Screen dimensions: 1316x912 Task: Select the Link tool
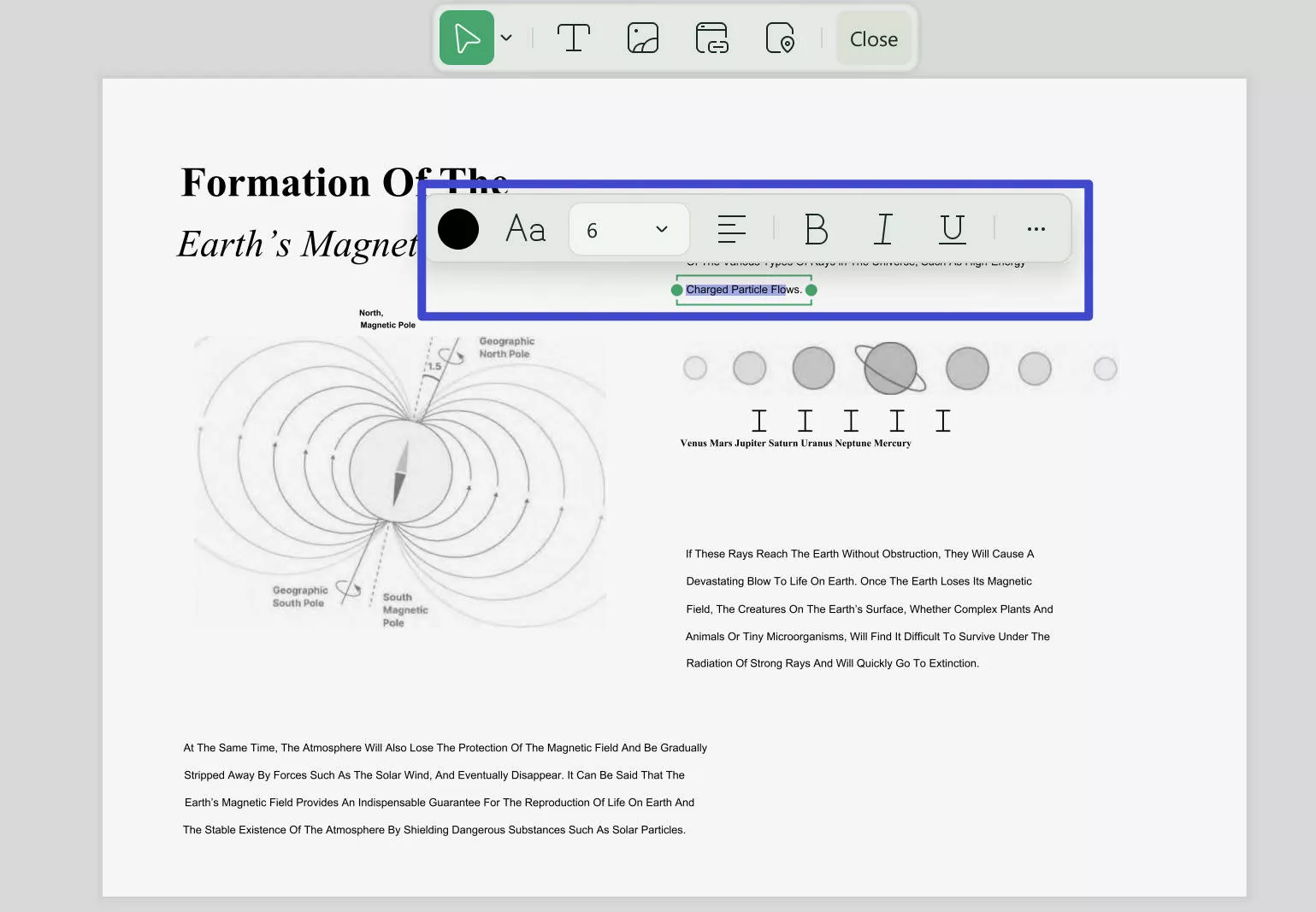[x=711, y=38]
